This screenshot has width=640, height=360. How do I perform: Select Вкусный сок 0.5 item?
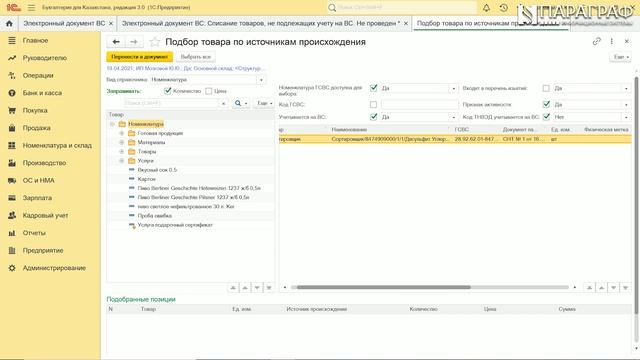157,170
